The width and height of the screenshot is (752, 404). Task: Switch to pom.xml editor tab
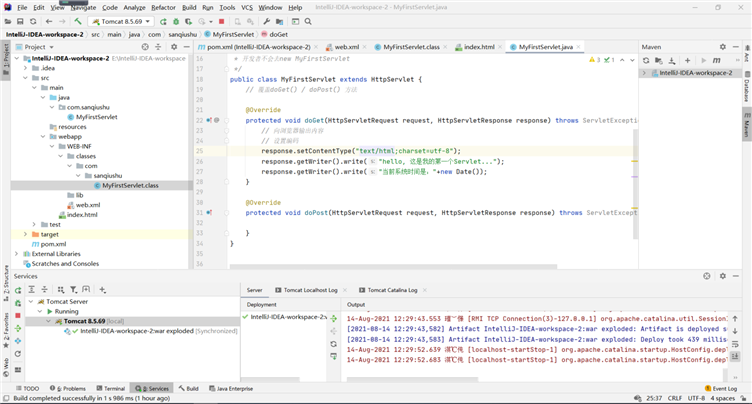(x=258, y=47)
